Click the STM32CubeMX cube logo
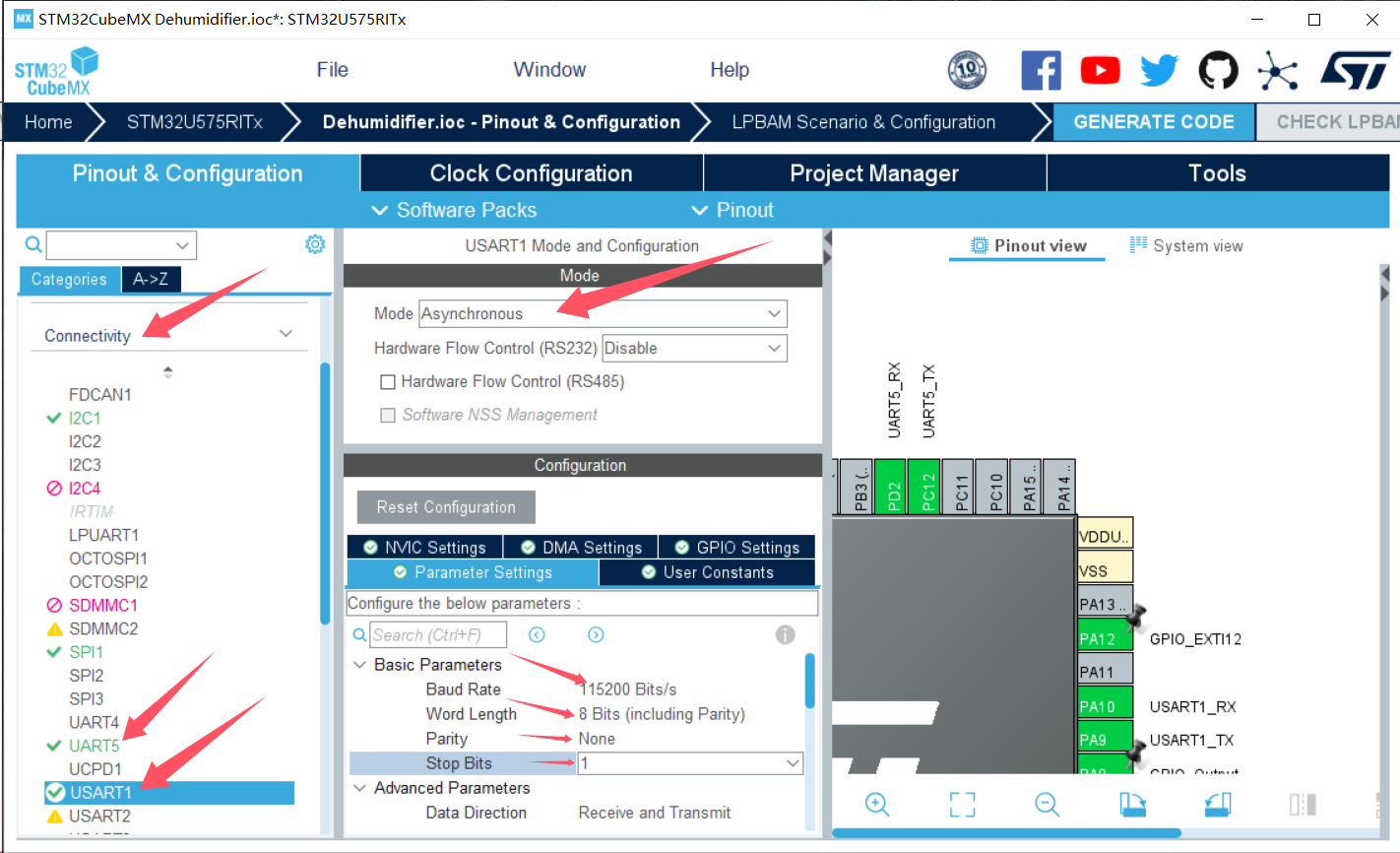 click(x=57, y=71)
